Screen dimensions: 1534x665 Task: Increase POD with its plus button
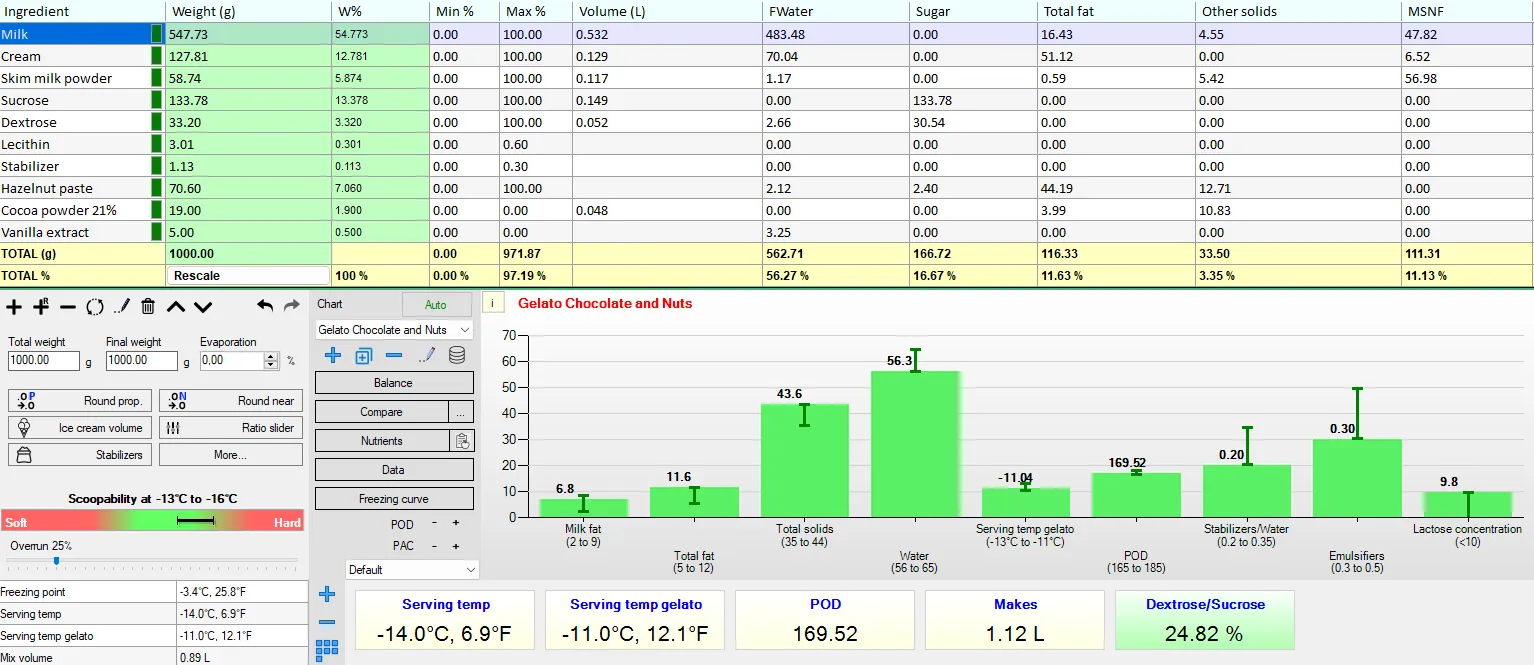tap(456, 523)
